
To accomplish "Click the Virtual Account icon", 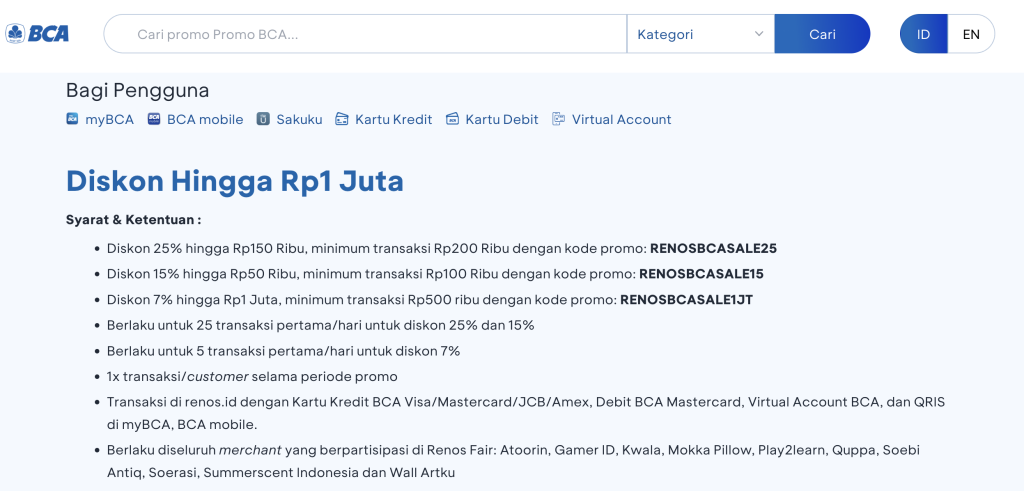I will [558, 119].
